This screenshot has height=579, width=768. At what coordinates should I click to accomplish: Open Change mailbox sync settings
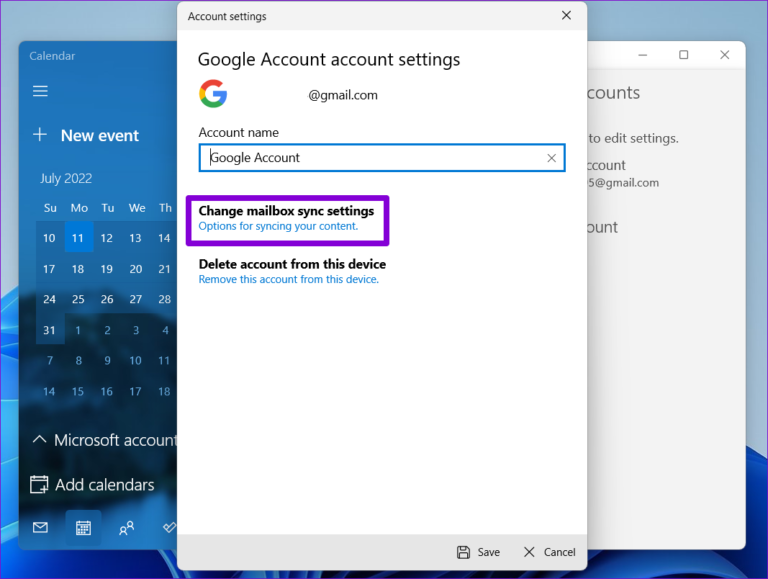click(x=287, y=211)
